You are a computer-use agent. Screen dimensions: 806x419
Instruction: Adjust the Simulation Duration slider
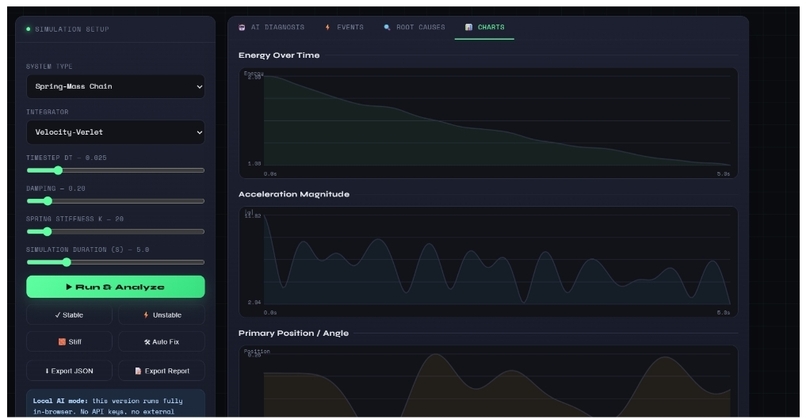coord(115,262)
